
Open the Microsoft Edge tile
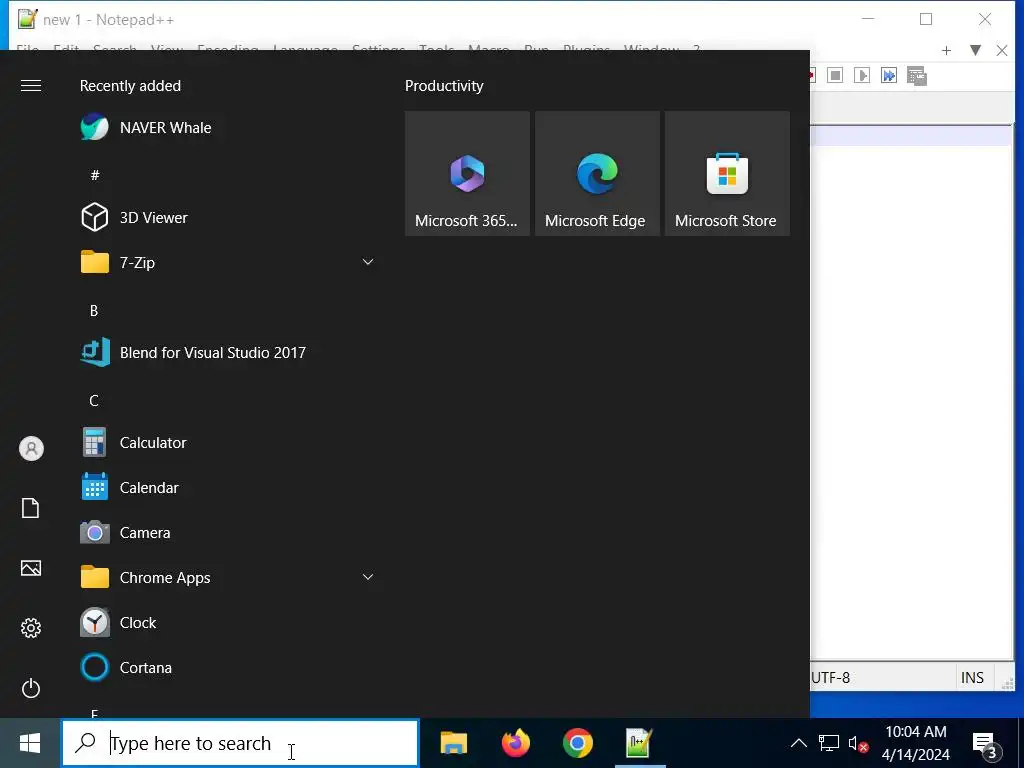click(x=597, y=173)
